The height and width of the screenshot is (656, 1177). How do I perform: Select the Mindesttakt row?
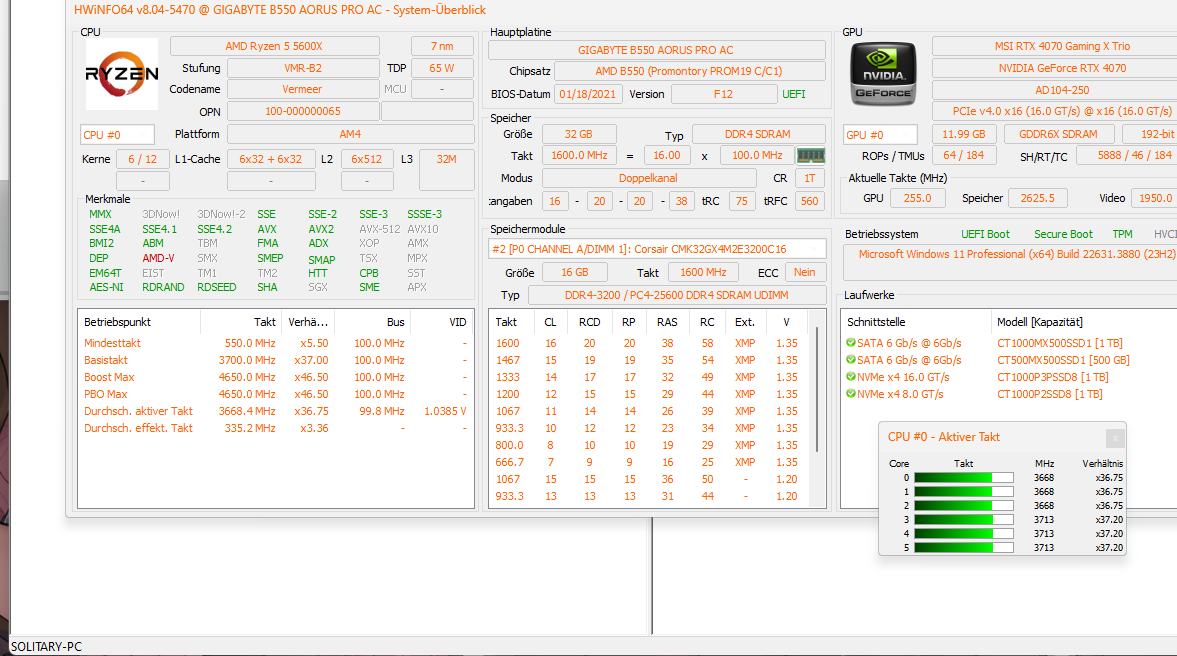(275, 343)
